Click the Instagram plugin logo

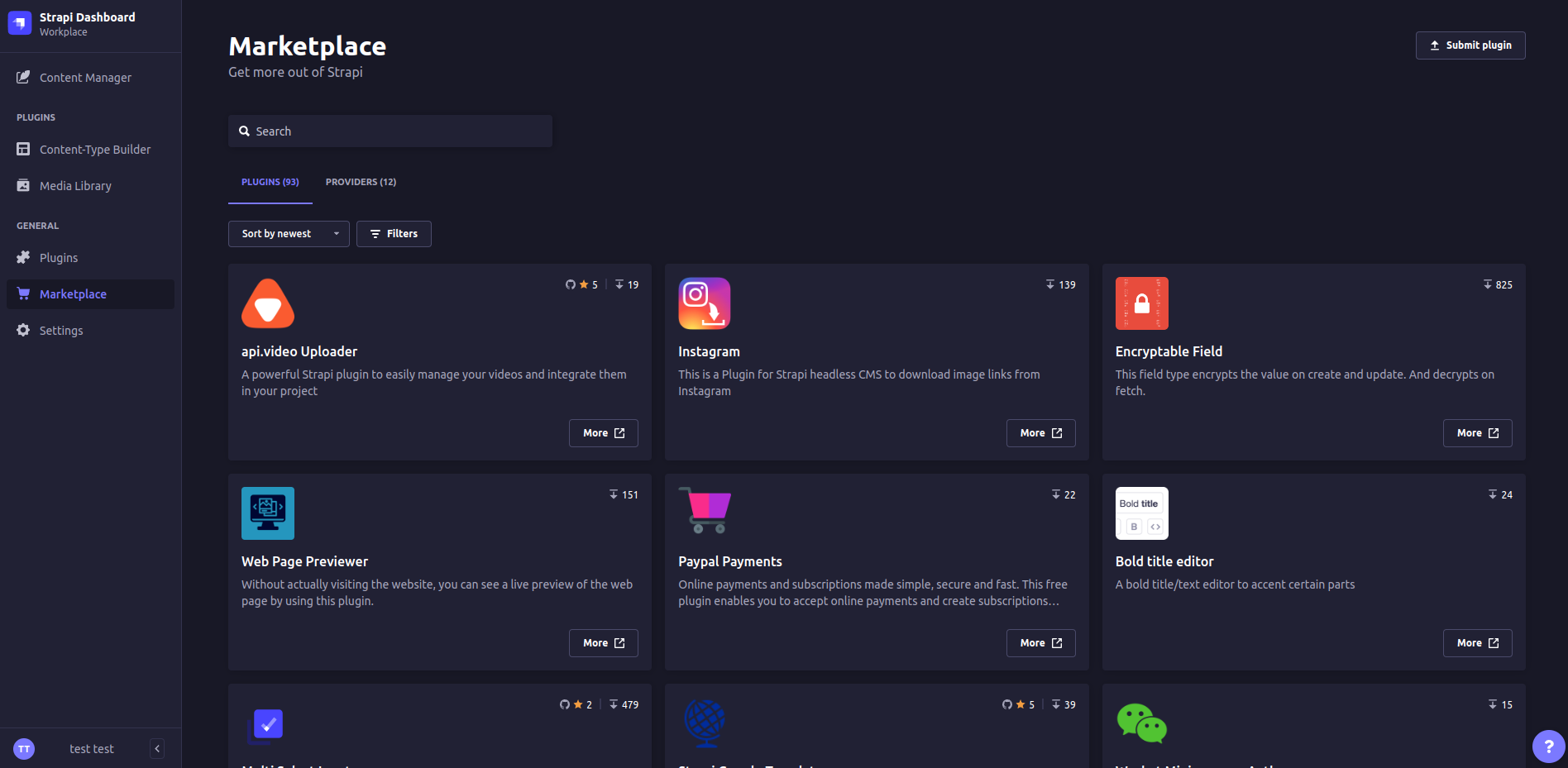(x=705, y=303)
